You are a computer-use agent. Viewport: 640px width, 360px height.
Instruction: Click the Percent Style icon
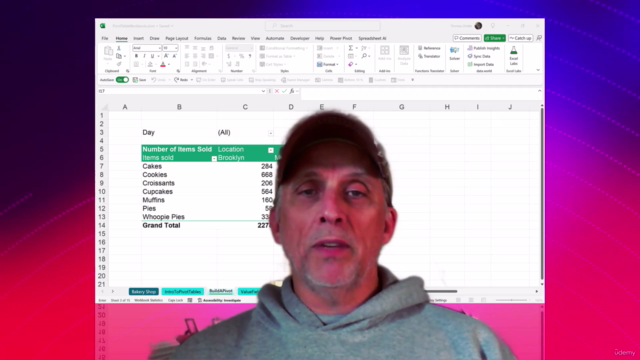(242, 56)
